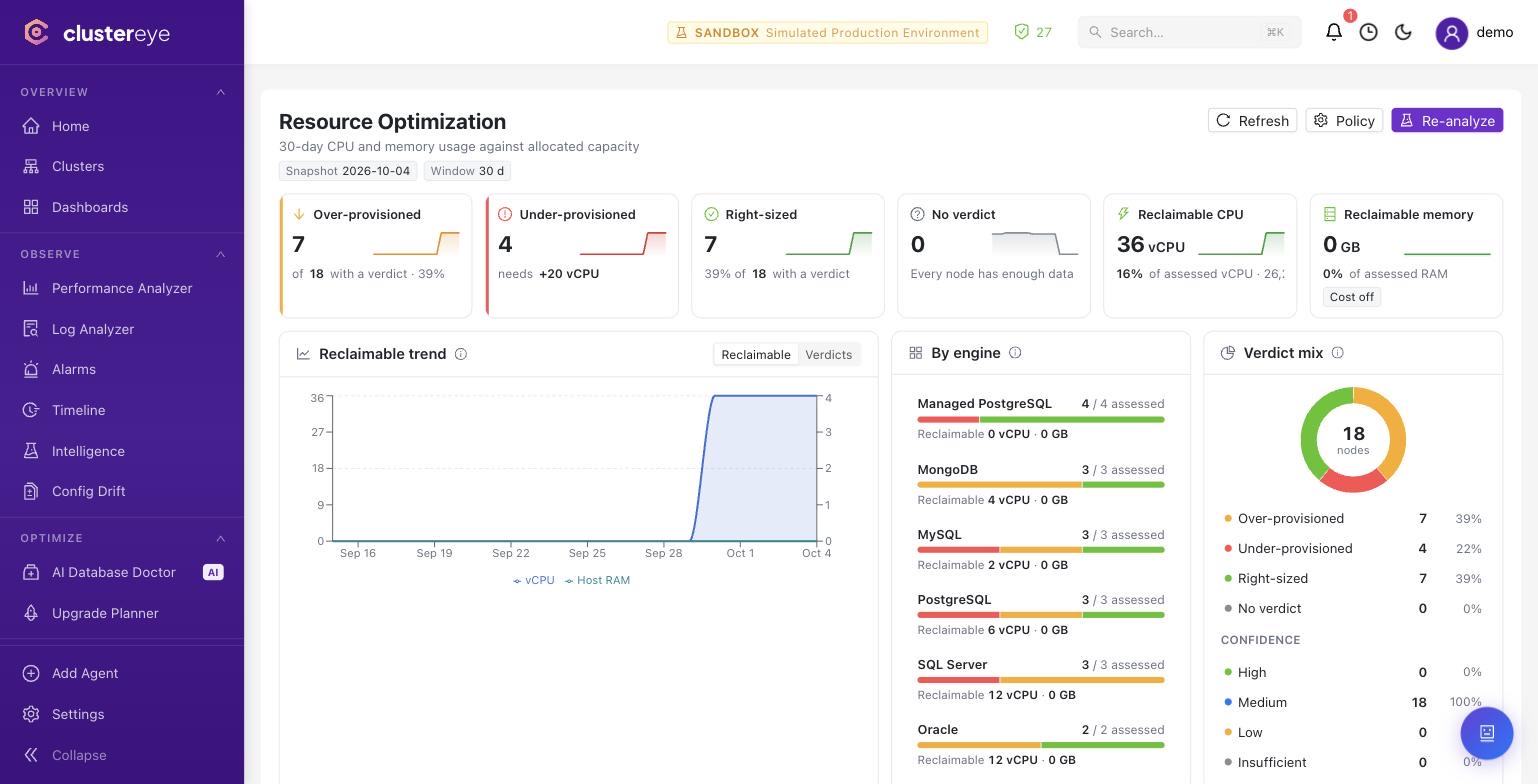Click the Refresh button
The width and height of the screenshot is (1538, 784).
[x=1252, y=120]
